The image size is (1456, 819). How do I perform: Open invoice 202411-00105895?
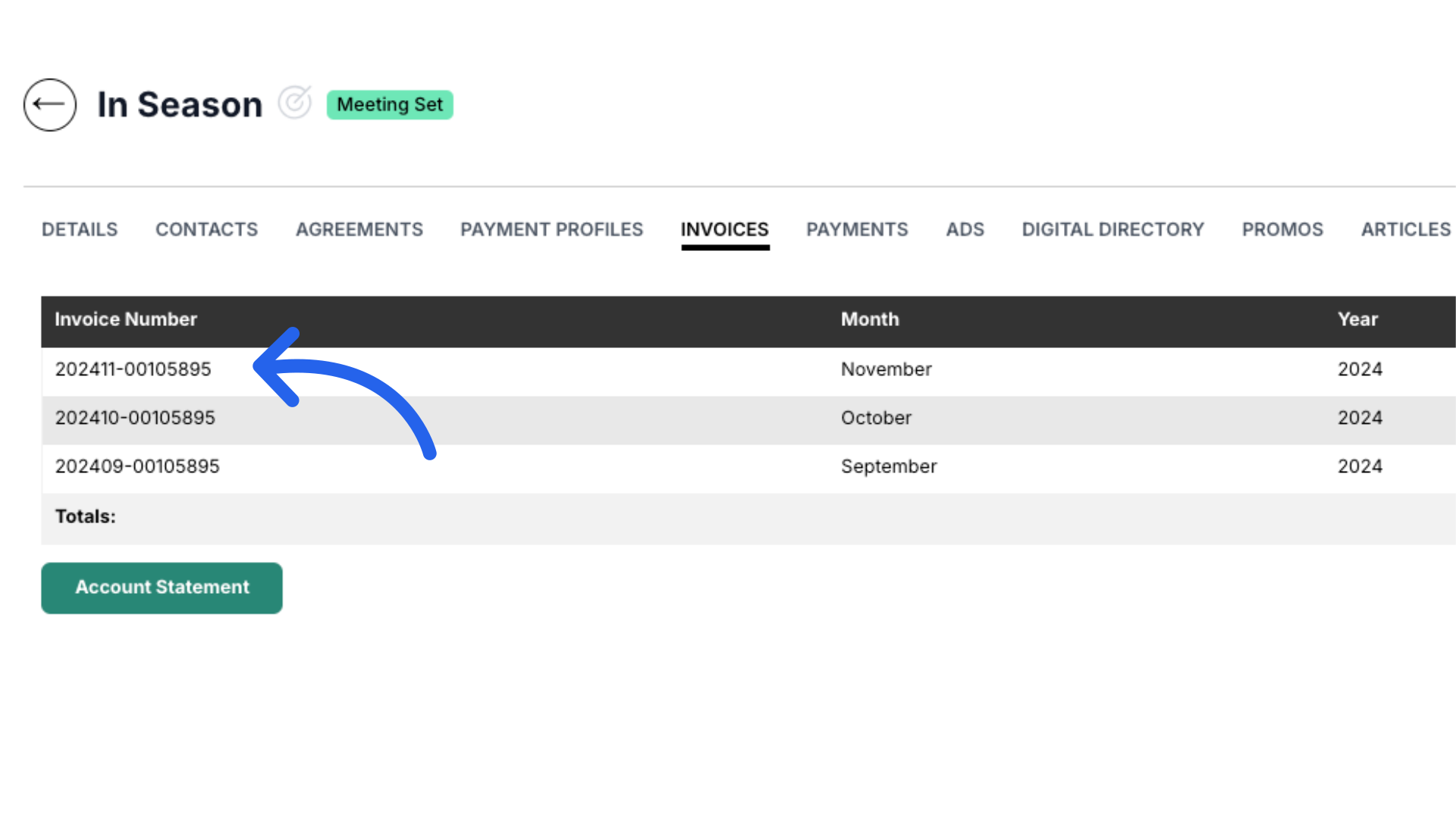[133, 369]
